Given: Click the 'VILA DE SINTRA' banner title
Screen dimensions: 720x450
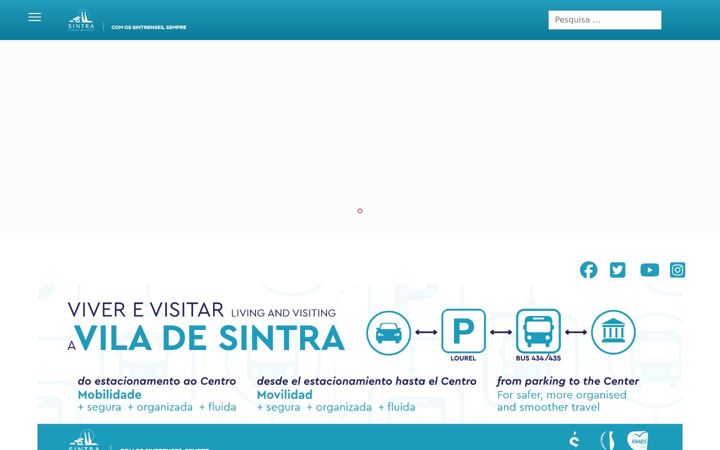Looking at the screenshot, I should 210,338.
